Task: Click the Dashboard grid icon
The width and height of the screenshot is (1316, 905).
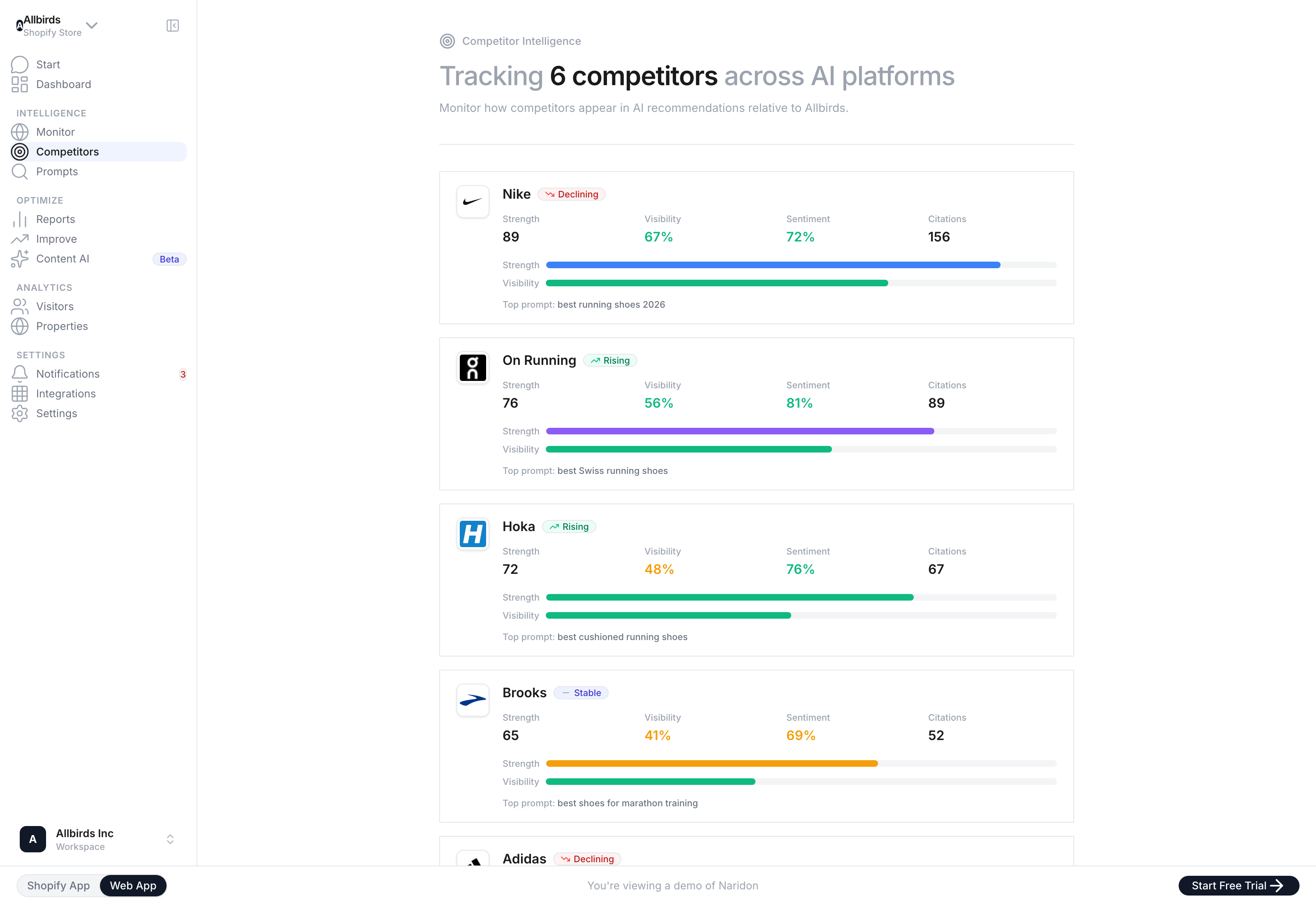Action: coord(20,84)
